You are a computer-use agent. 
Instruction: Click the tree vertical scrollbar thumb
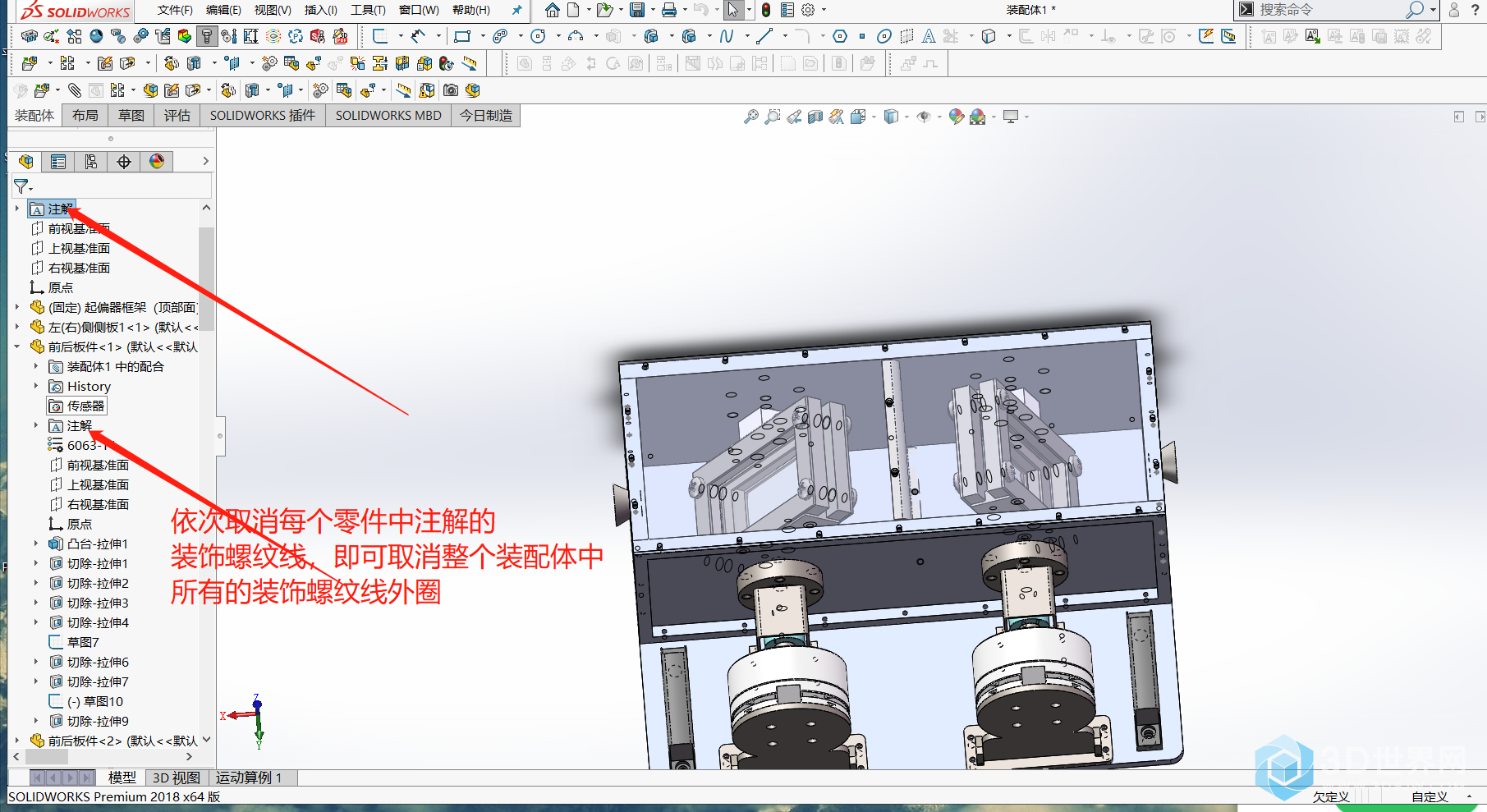[x=206, y=279]
